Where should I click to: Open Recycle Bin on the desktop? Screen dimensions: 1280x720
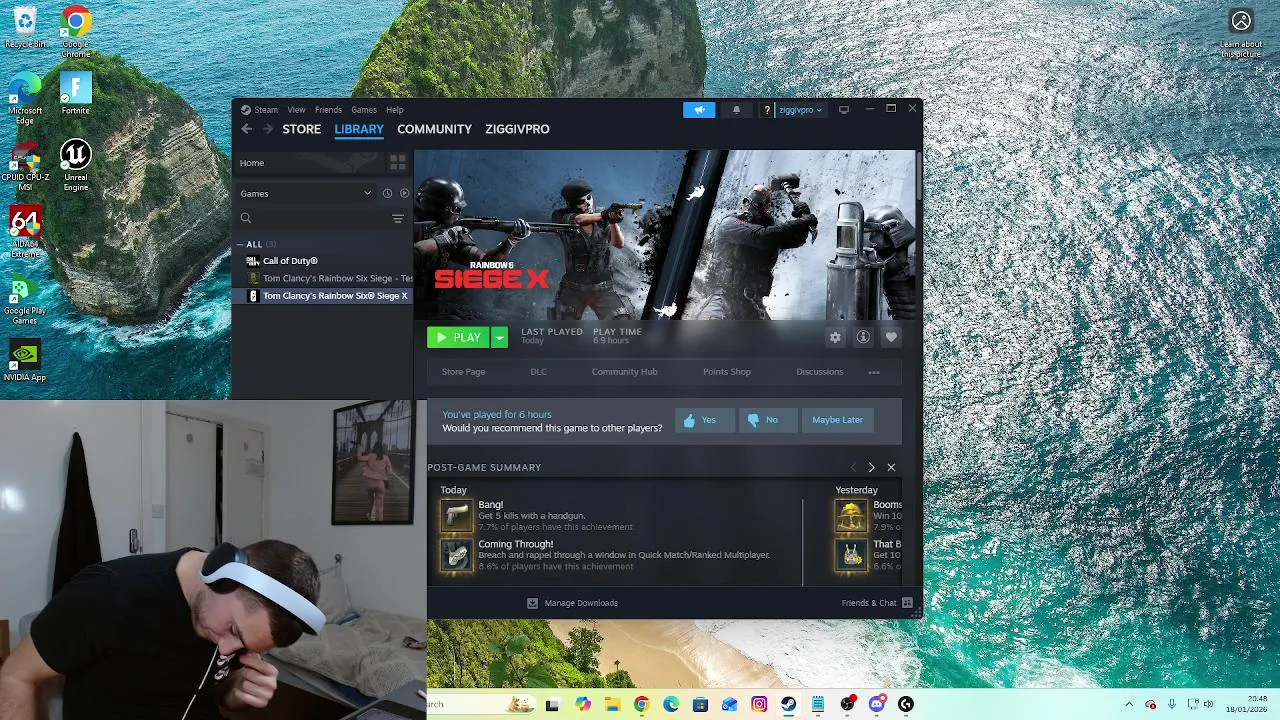point(25,27)
